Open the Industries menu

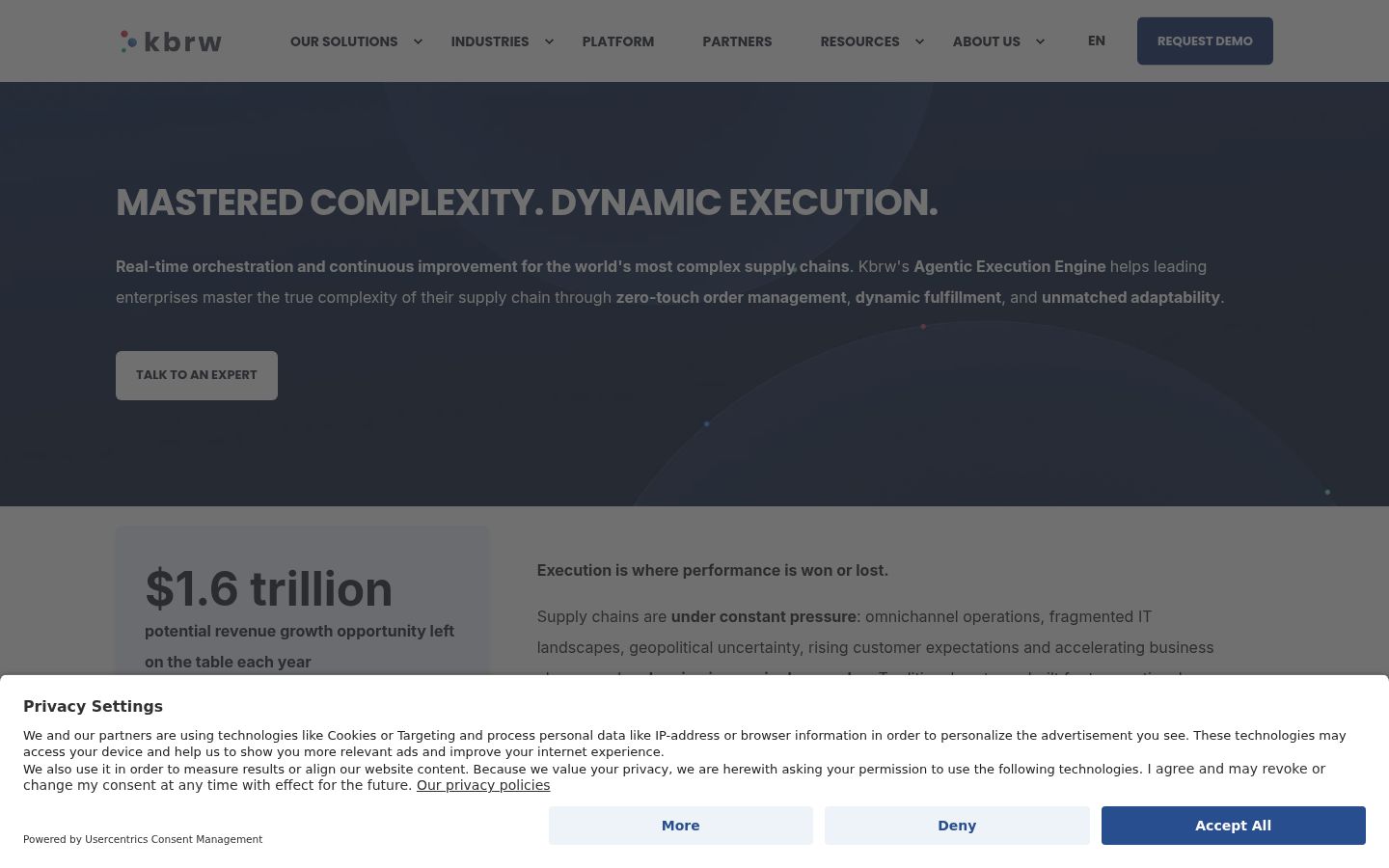click(490, 41)
